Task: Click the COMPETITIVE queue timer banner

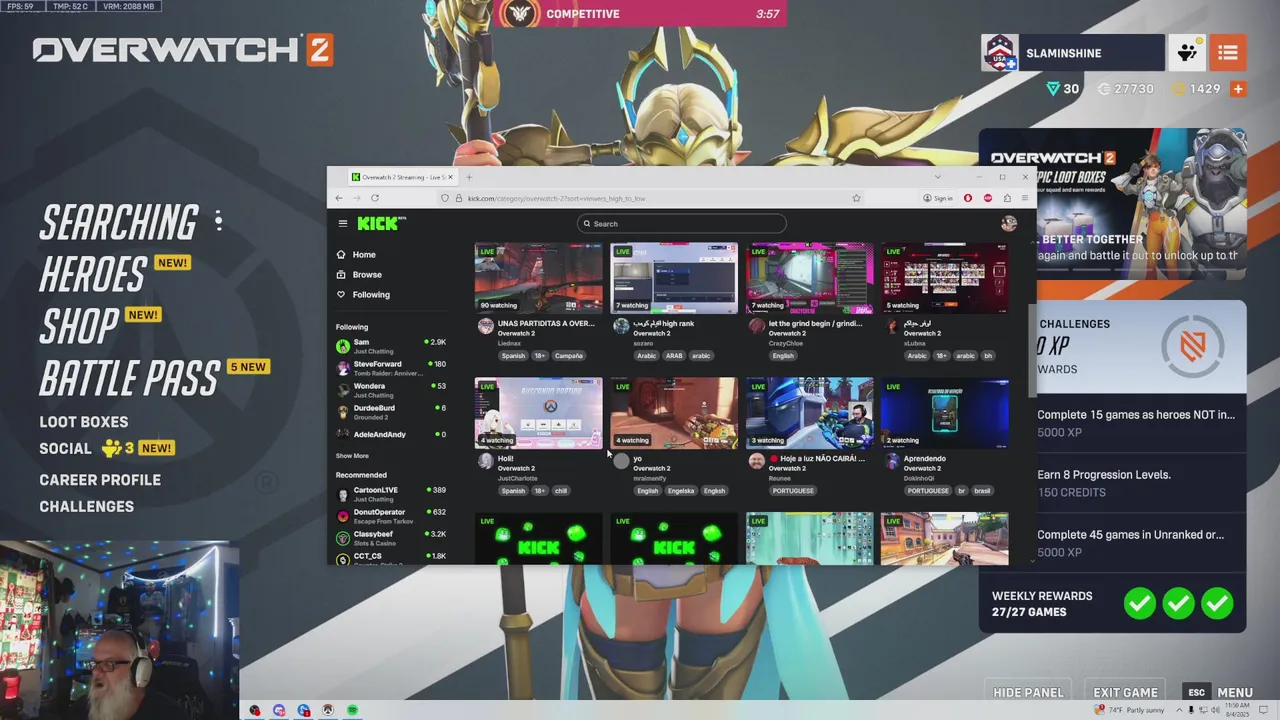Action: 641,14
